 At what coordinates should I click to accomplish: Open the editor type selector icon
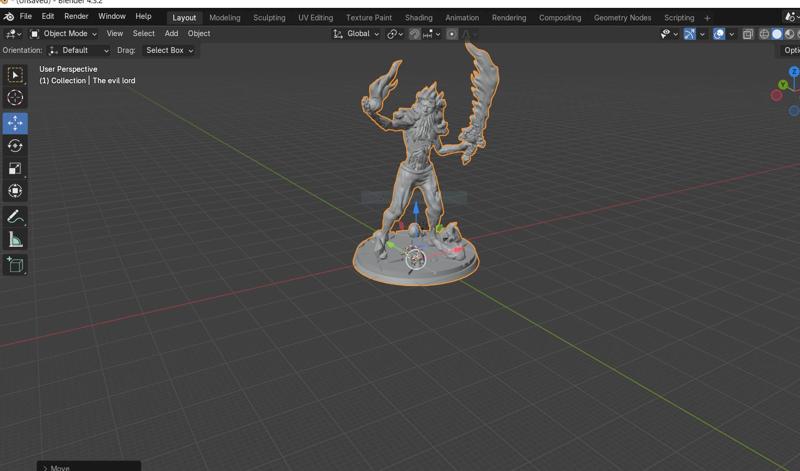pyautogui.click(x=13, y=34)
